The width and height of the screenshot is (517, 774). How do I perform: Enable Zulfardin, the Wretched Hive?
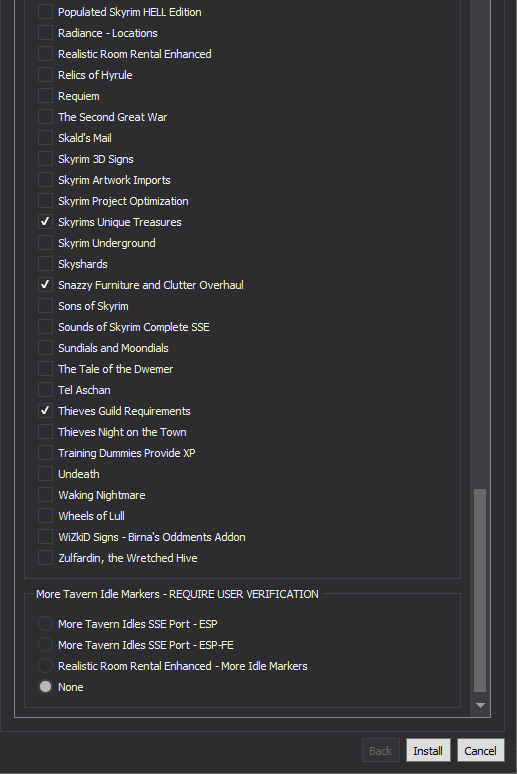coord(45,558)
